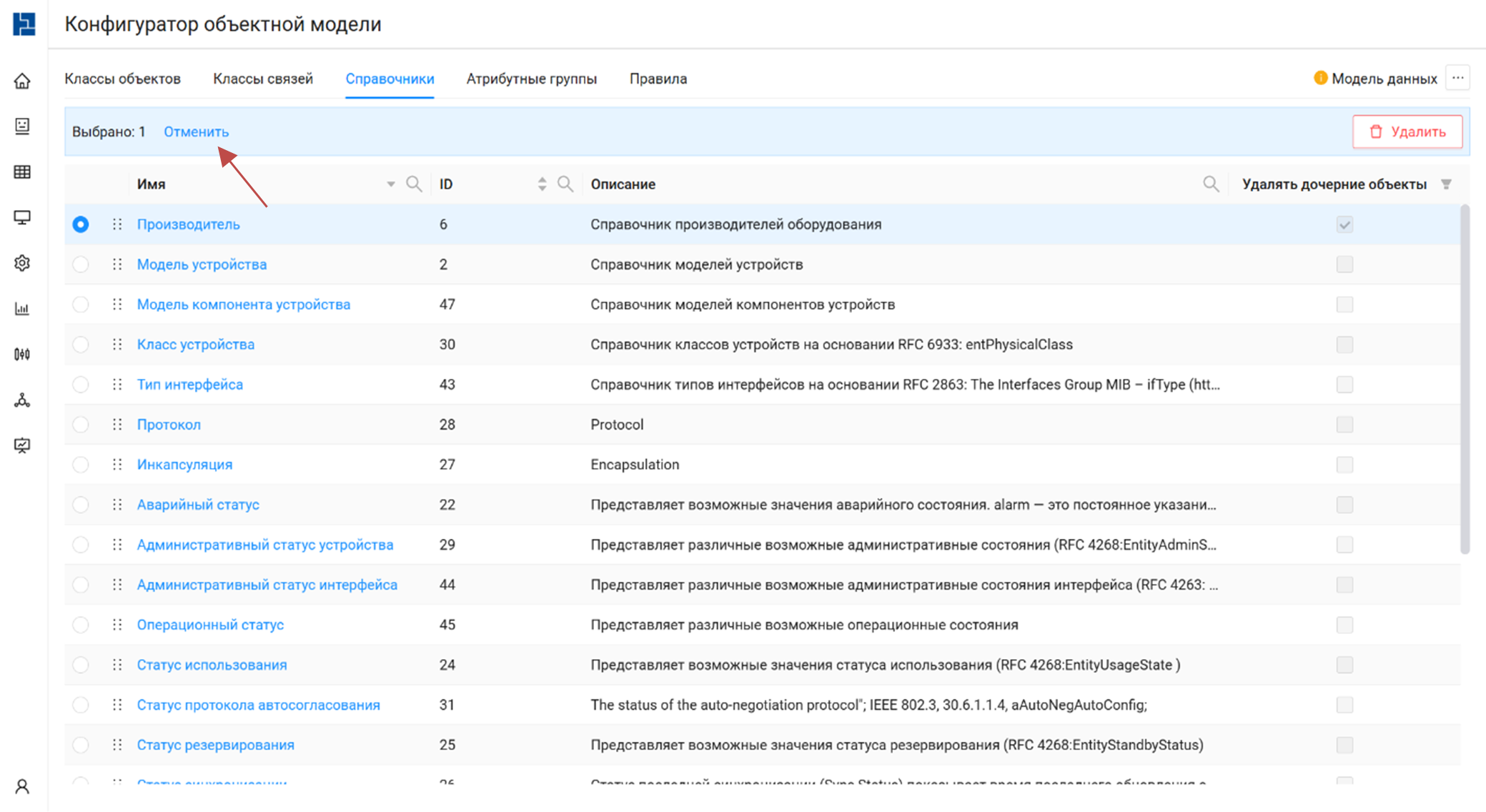Click the Отменить selection link
Viewport: 1486px width, 812px height.
click(196, 132)
